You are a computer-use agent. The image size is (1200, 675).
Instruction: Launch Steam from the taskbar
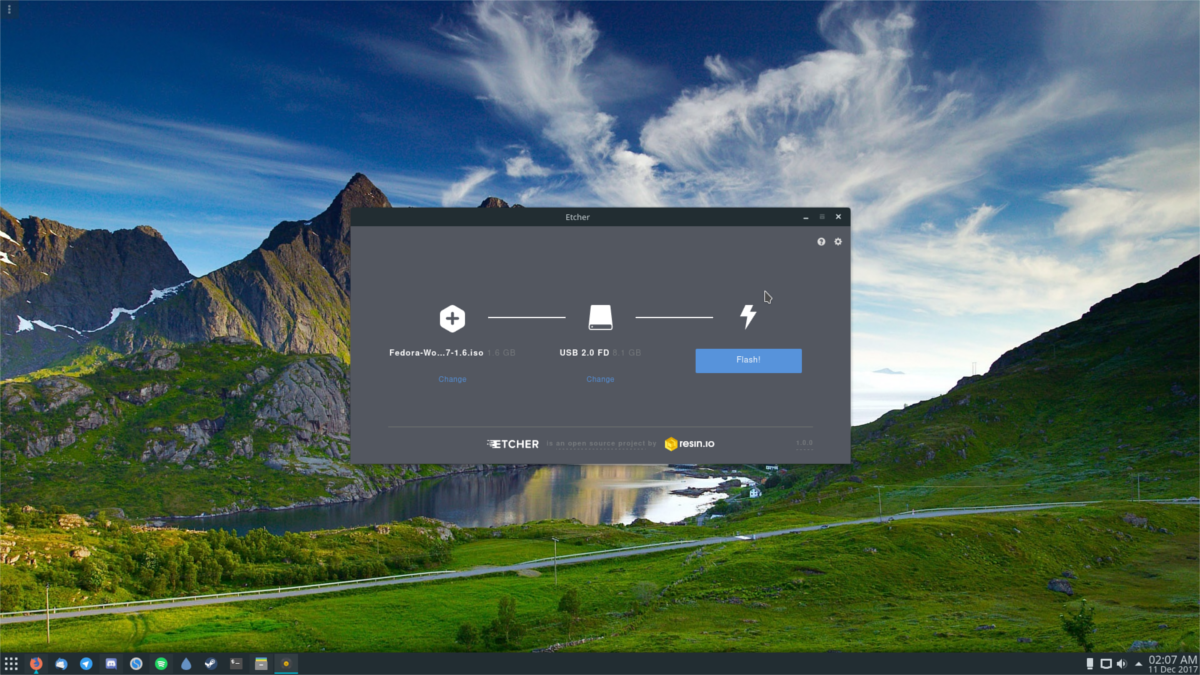click(211, 663)
